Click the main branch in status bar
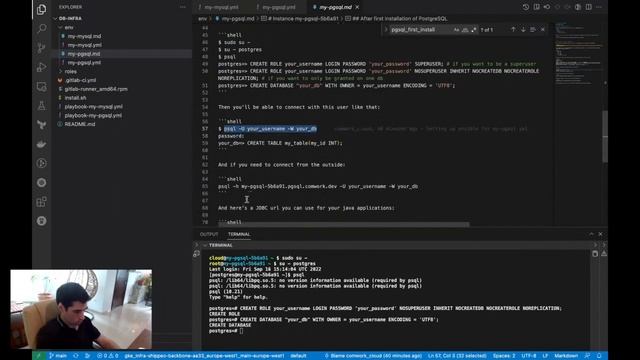This screenshot has height=360, width=640. [58, 356]
